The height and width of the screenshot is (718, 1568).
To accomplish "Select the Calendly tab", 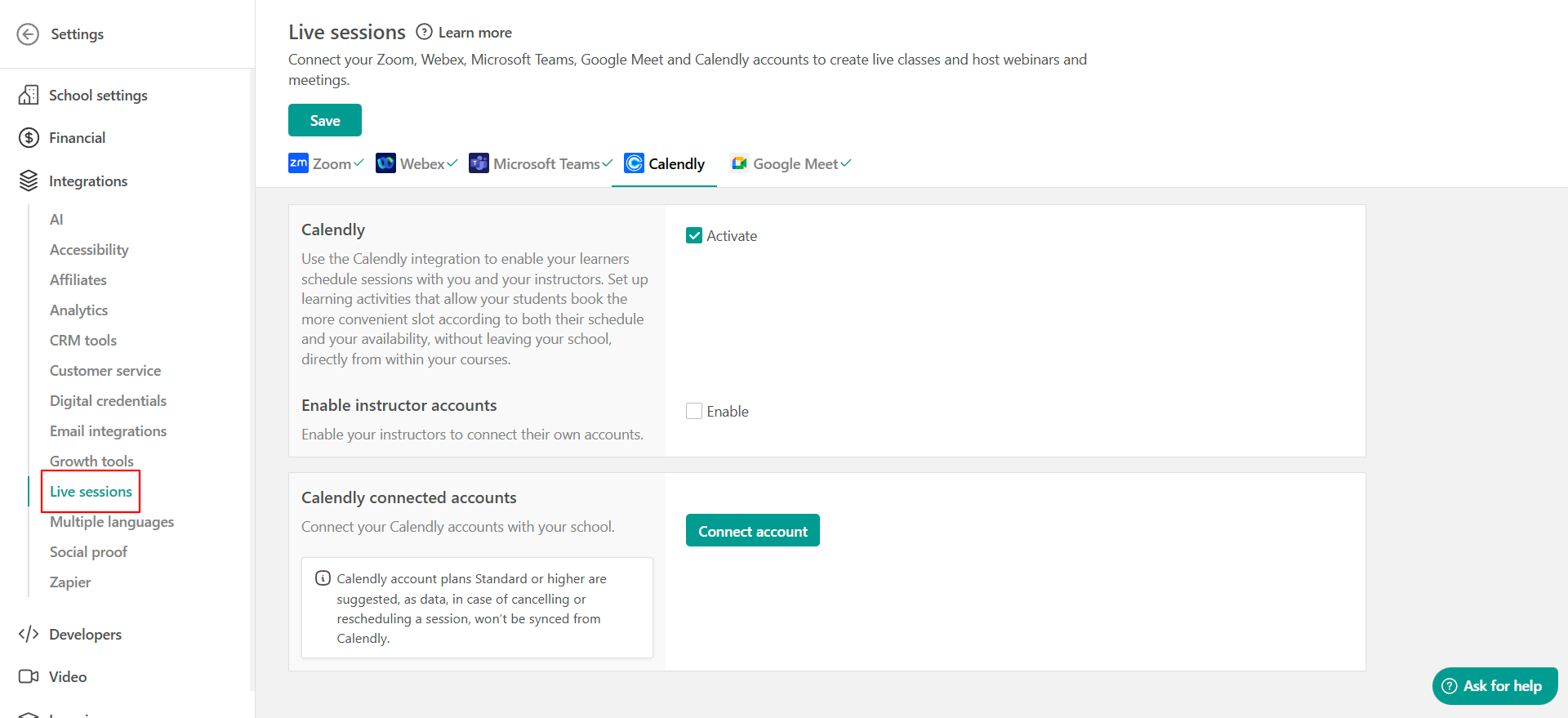I will point(664,164).
